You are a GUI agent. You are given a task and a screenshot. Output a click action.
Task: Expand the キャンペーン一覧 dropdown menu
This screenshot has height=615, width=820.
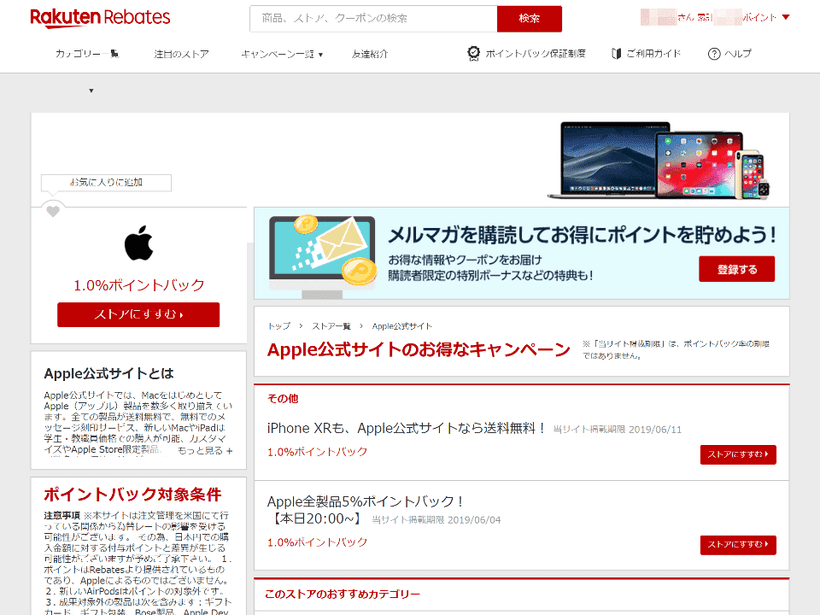click(x=278, y=53)
